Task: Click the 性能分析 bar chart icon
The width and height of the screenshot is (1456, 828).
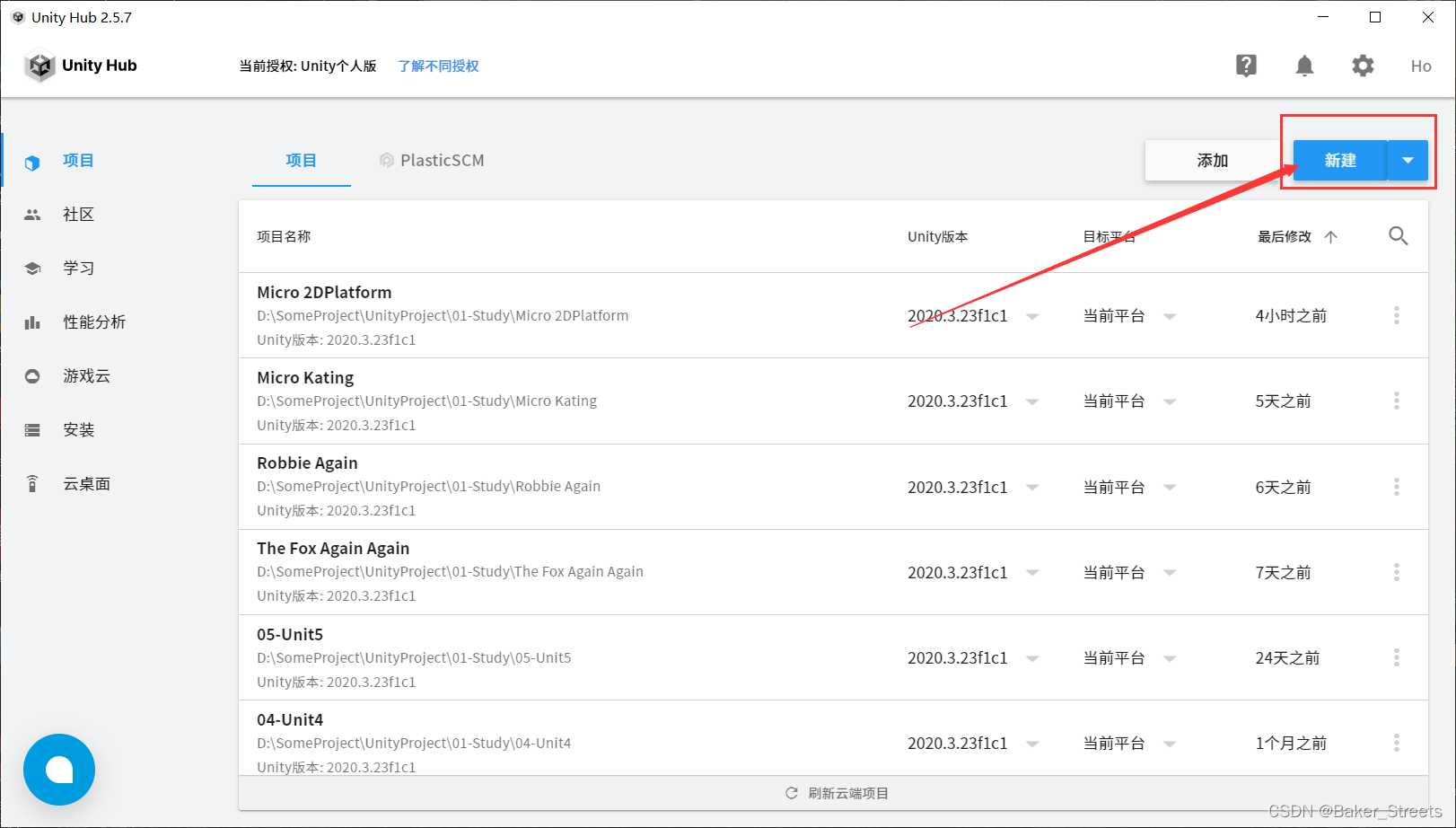Action: click(x=32, y=322)
